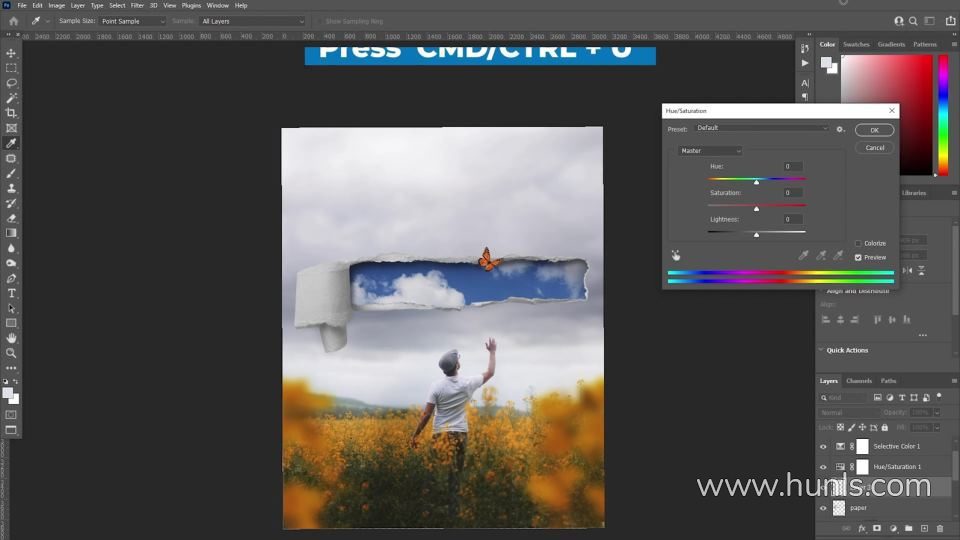The height and width of the screenshot is (540, 960).
Task: Toggle filter for type layers
Action: click(902, 397)
